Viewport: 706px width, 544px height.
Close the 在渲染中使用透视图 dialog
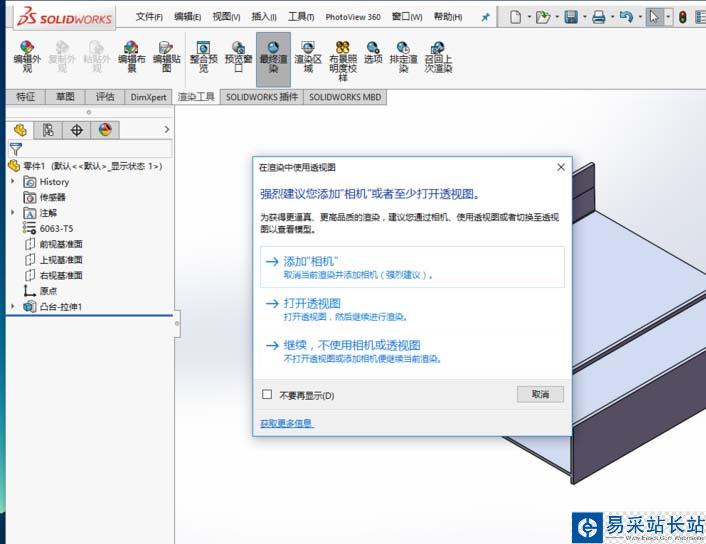click(561, 168)
